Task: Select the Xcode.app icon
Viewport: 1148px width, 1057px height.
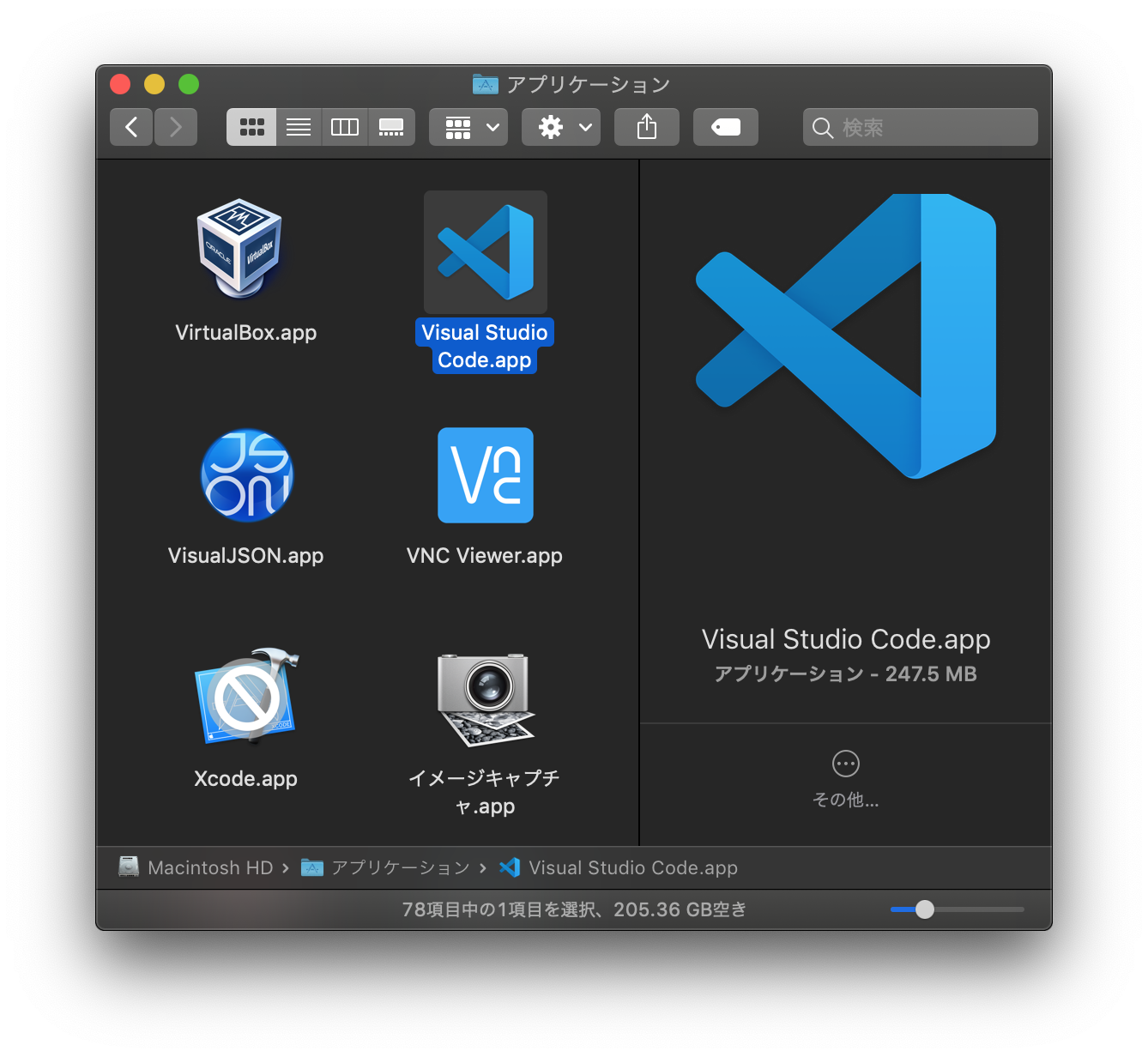Action: click(x=247, y=696)
